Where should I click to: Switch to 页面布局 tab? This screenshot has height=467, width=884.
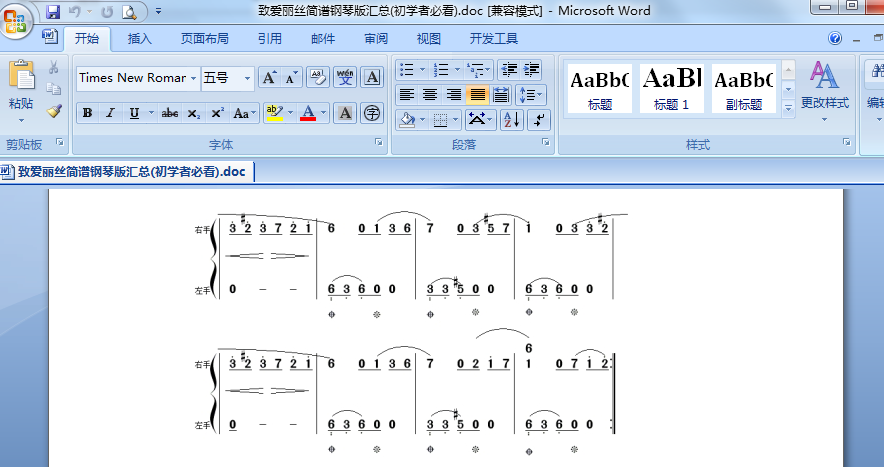coord(205,38)
